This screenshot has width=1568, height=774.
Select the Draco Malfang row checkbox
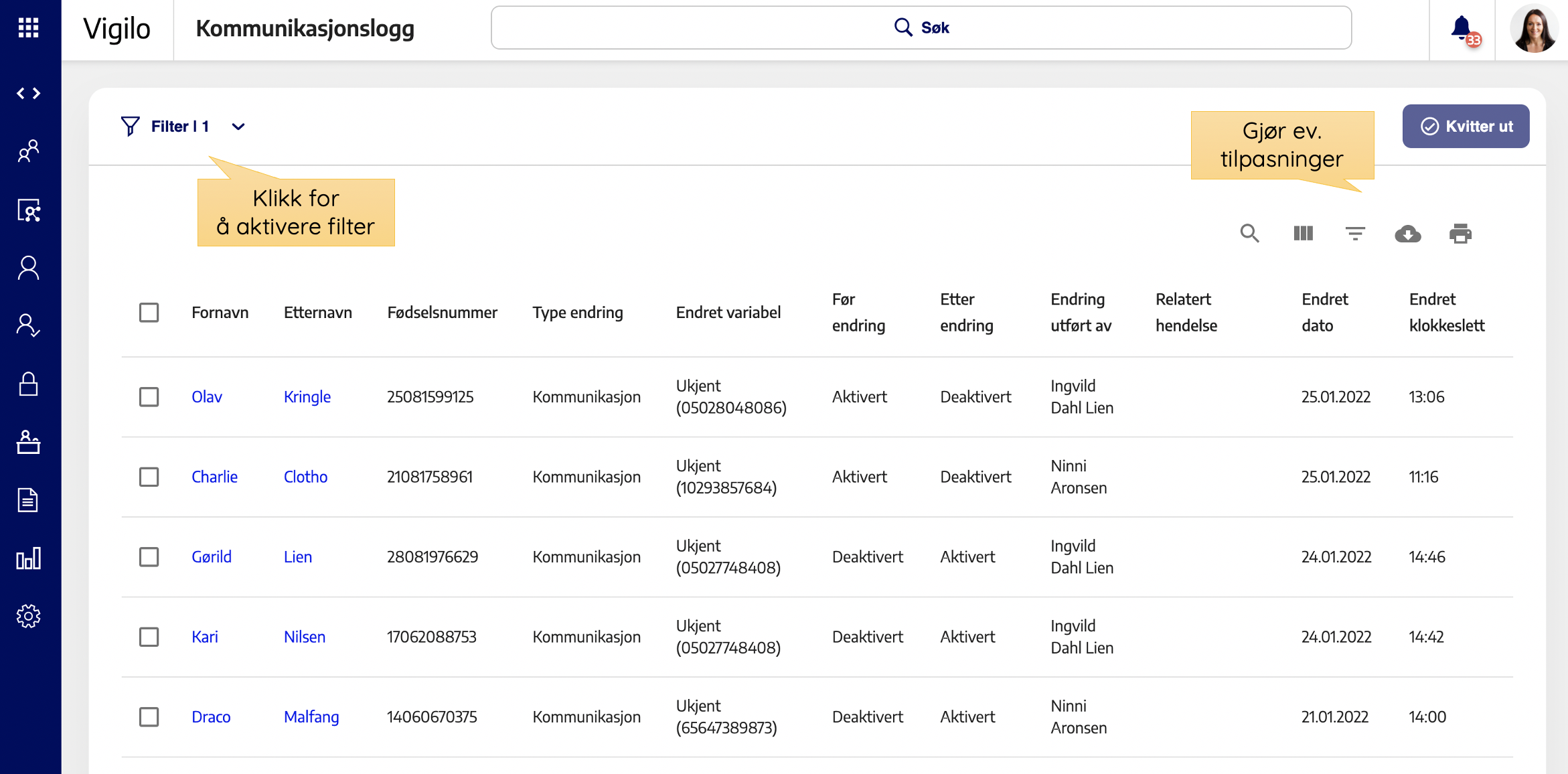tap(149, 717)
